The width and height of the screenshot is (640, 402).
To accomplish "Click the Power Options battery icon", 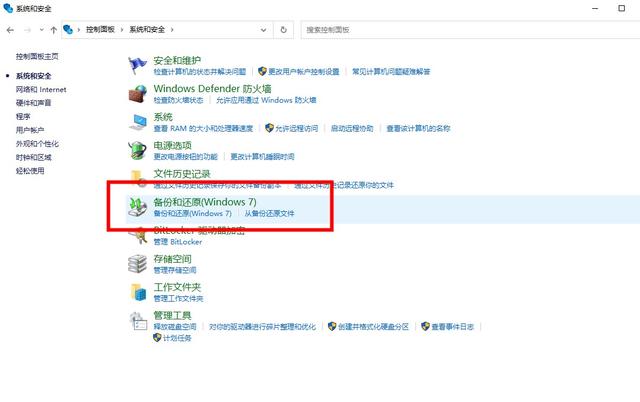I will 138,150.
